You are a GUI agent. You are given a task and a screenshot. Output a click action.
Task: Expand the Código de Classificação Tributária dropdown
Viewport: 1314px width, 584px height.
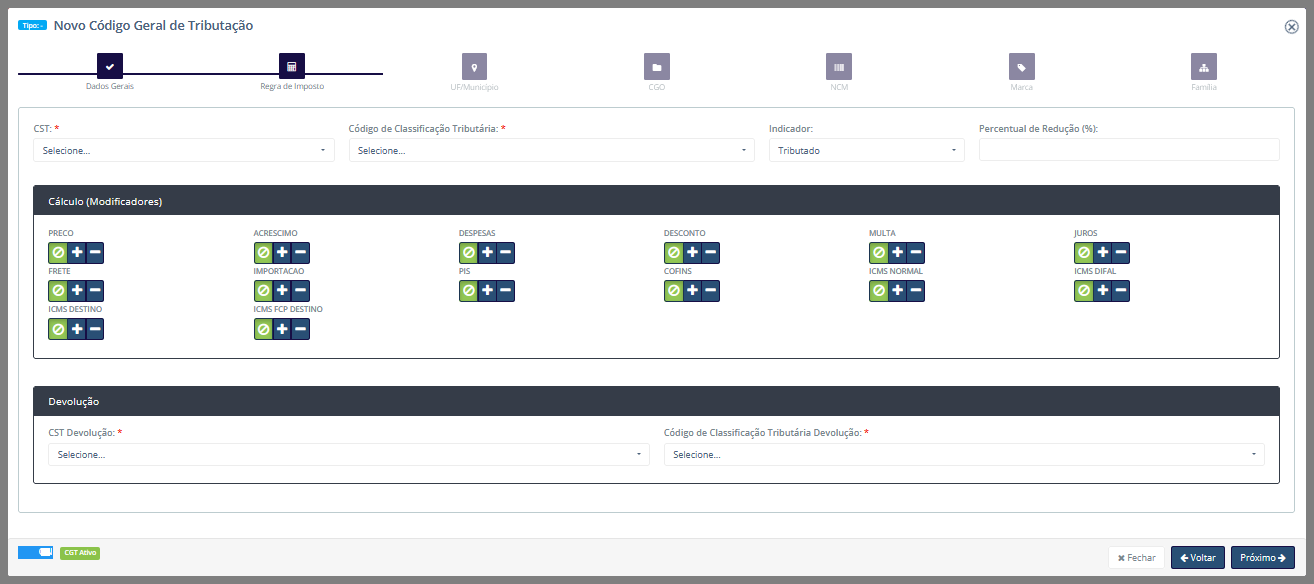pyautogui.click(x=551, y=150)
